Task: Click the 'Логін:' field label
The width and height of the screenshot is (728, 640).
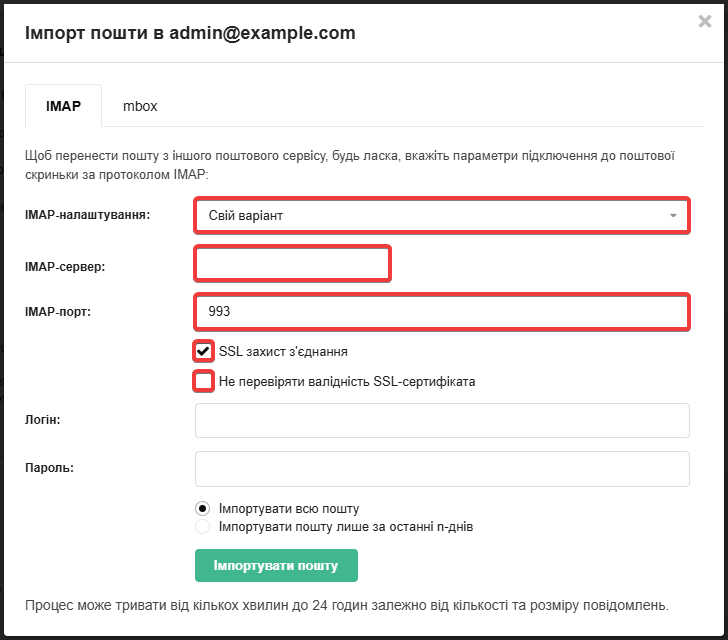Action: (x=42, y=421)
